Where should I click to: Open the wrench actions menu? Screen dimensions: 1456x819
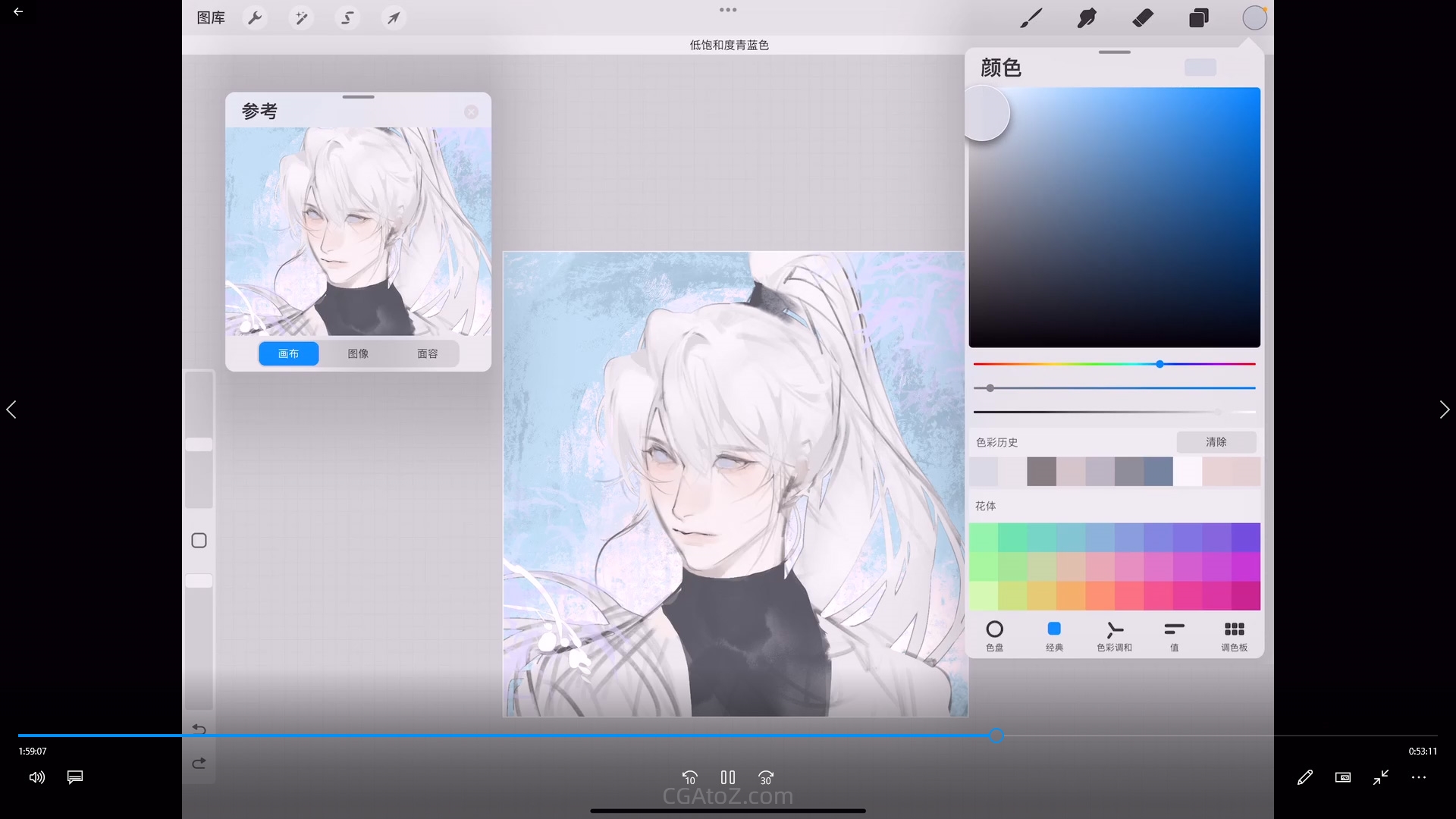click(256, 17)
